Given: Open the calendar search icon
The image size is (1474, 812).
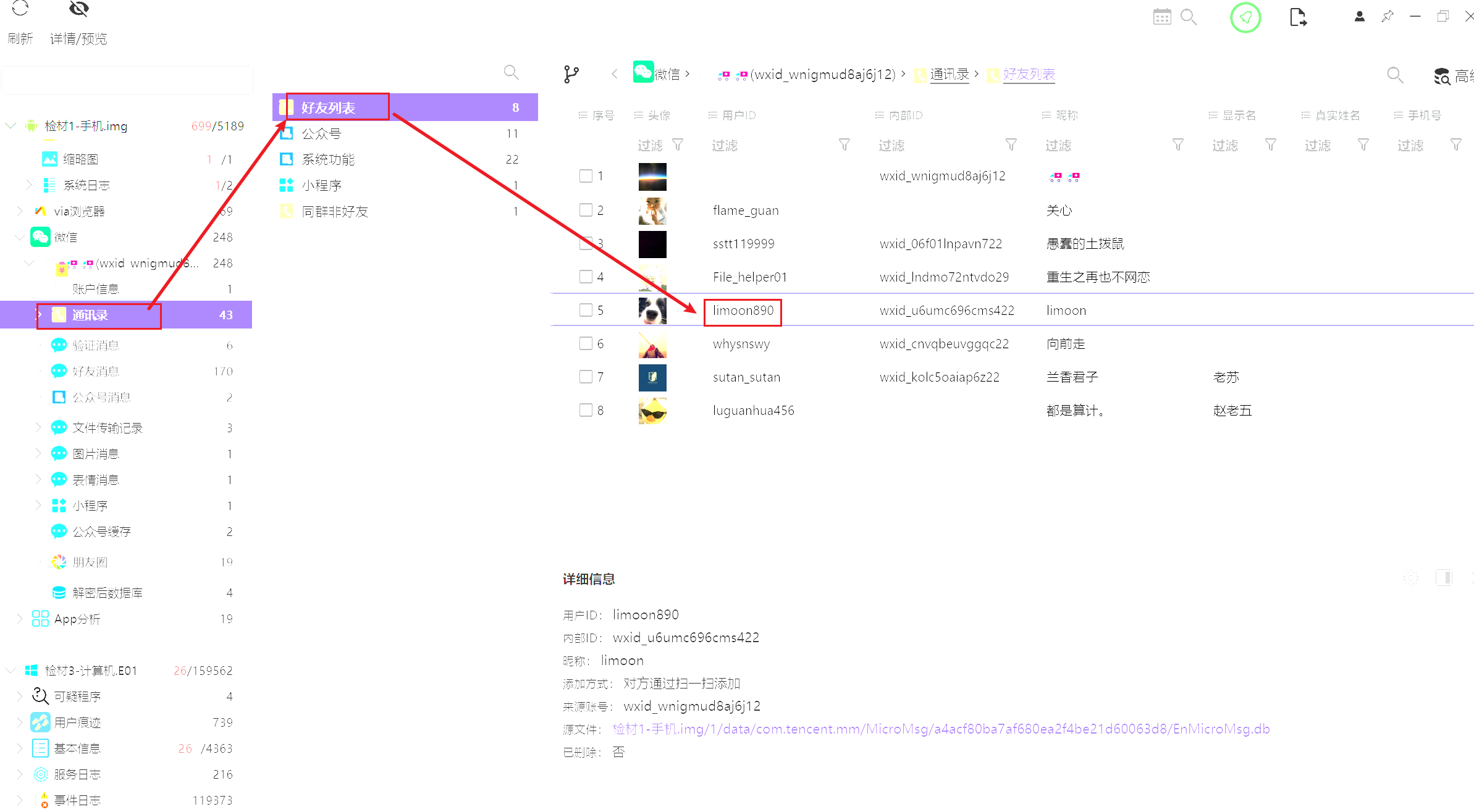Looking at the screenshot, I should coord(1162,17).
